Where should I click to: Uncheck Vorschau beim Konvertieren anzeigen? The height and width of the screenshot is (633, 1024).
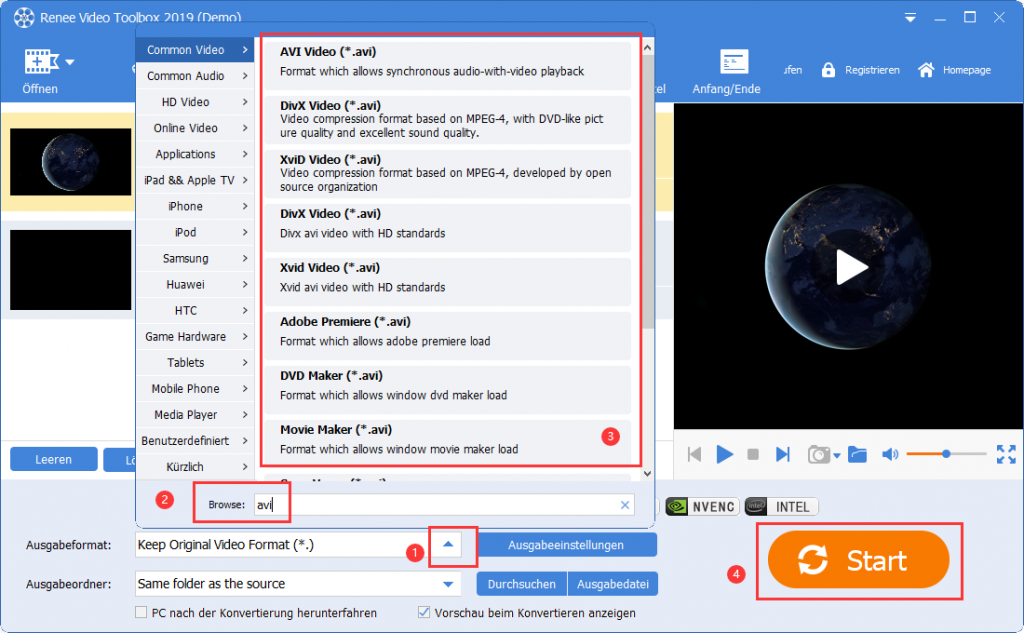(x=424, y=612)
